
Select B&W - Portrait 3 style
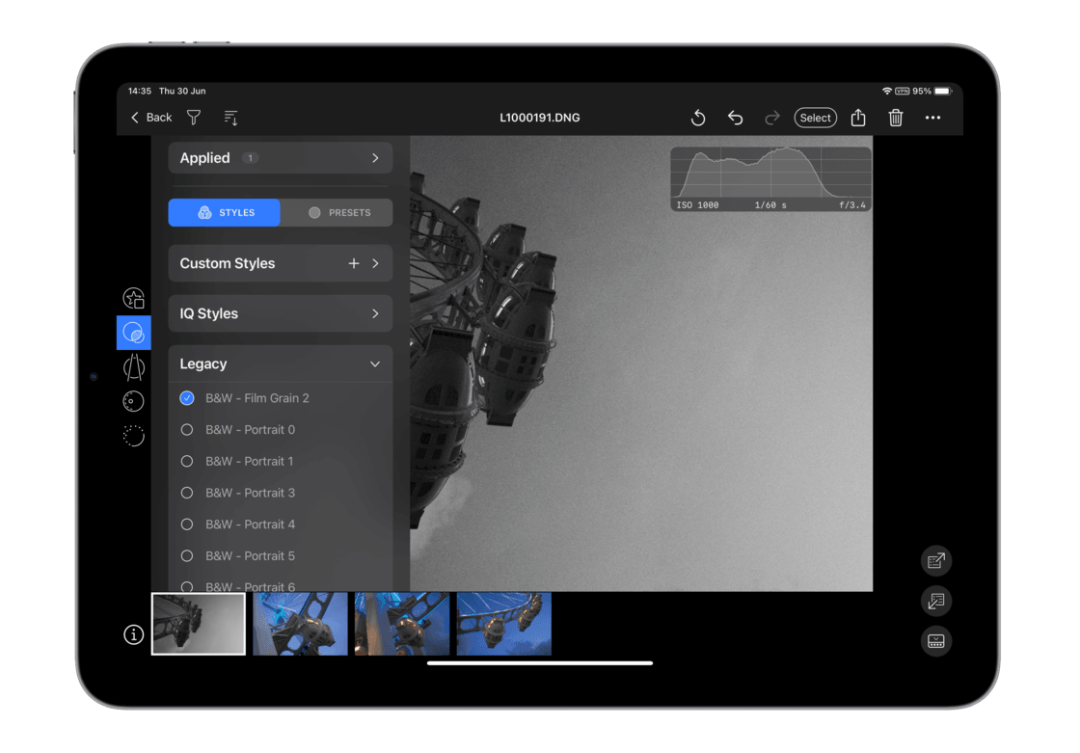(x=187, y=493)
